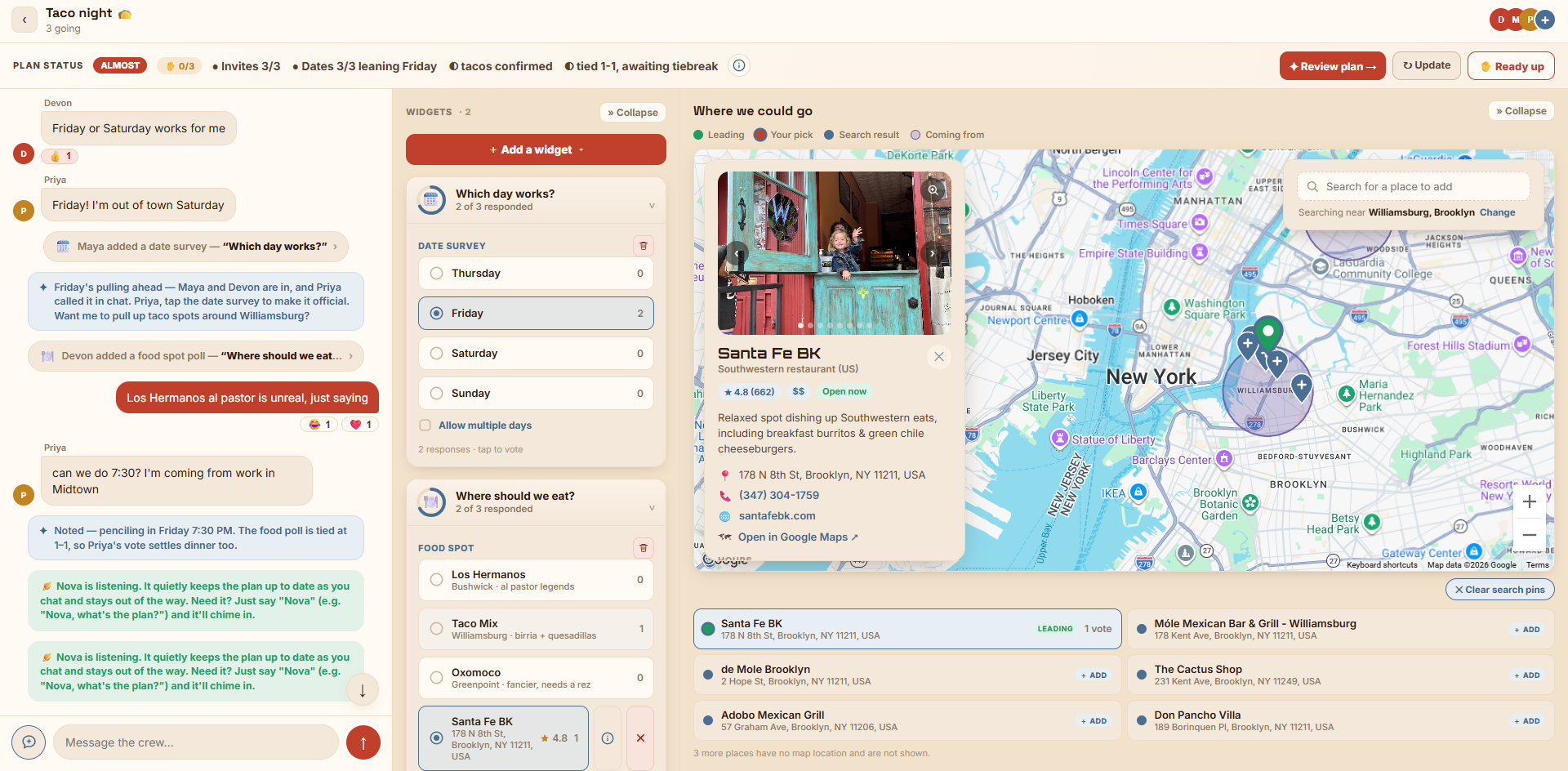Vote for Taco Mix in food poll
Screen dimensions: 1568x771
click(x=536, y=629)
